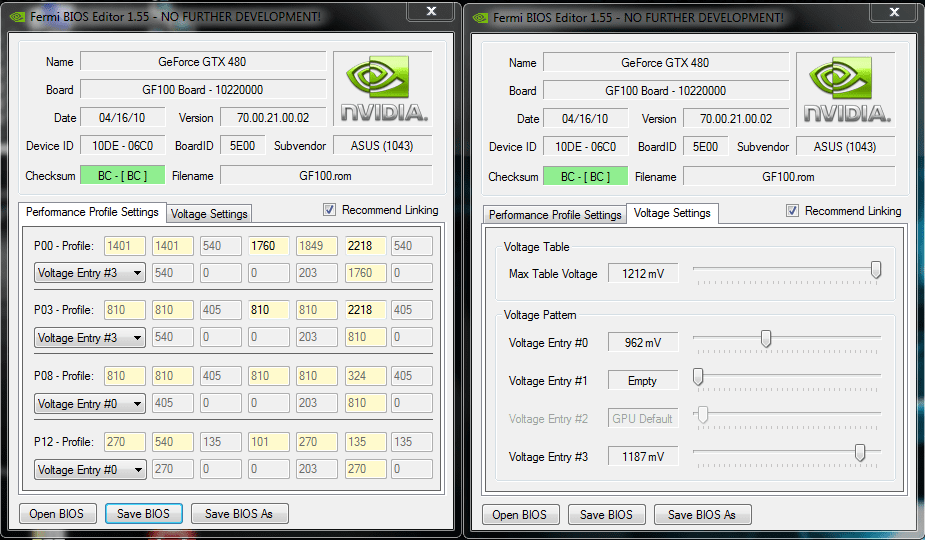
Task: Open P12 profile Voltage Entry #0 dropdown
Action: click(x=90, y=470)
